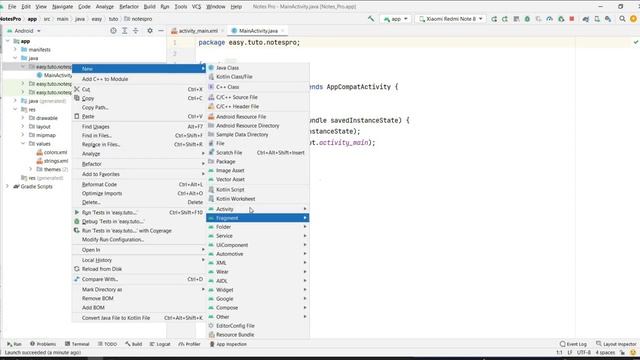This screenshot has width=640, height=360.
Task: Choose Find Usages in context menu
Action: coord(139,127)
